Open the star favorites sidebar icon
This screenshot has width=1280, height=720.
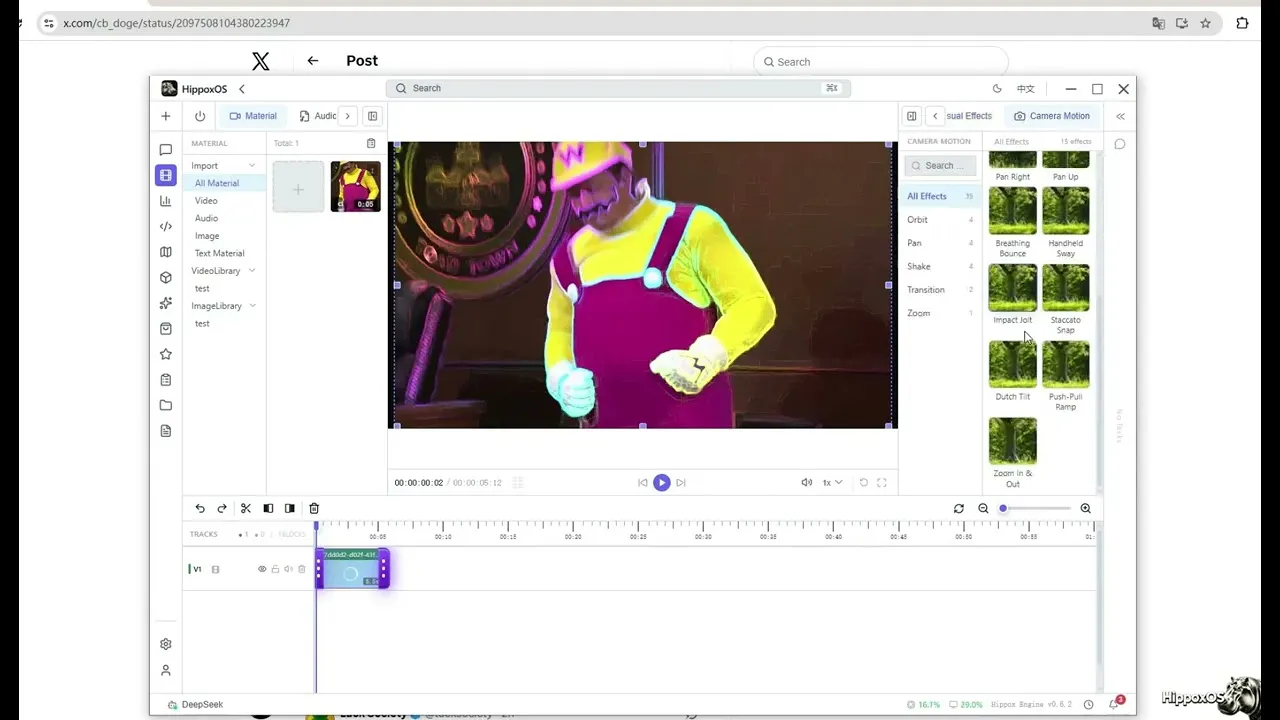point(166,354)
